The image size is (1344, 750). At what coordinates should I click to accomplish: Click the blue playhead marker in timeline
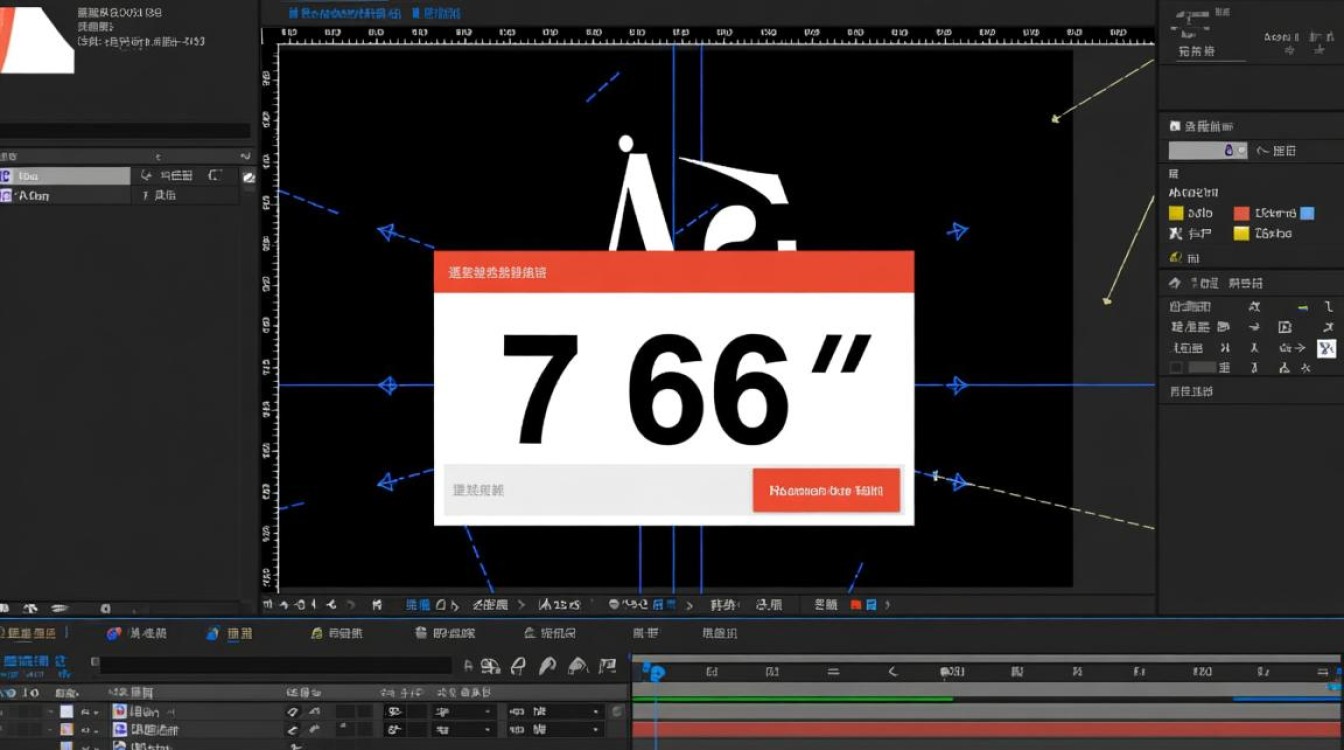click(x=653, y=673)
